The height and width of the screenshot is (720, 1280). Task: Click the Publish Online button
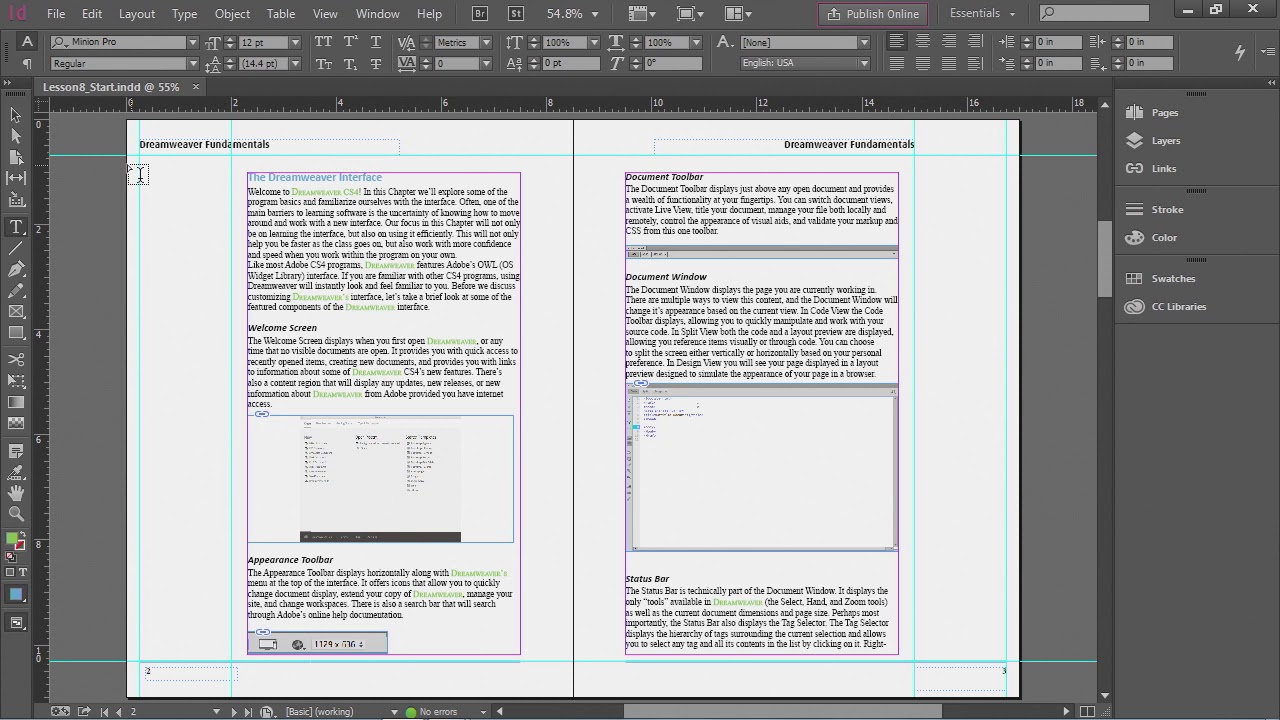(x=873, y=14)
